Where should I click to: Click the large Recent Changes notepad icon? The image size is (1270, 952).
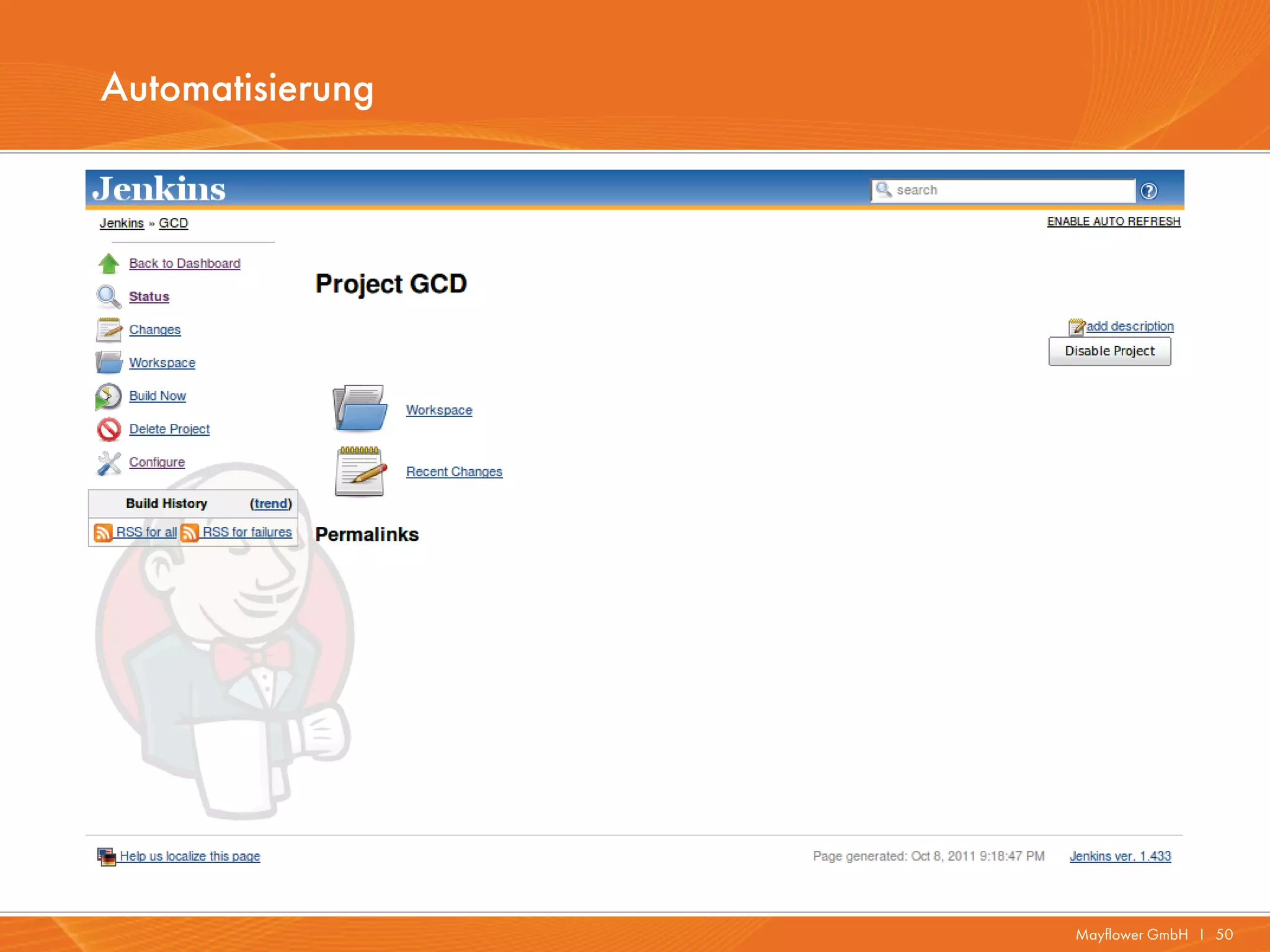360,471
